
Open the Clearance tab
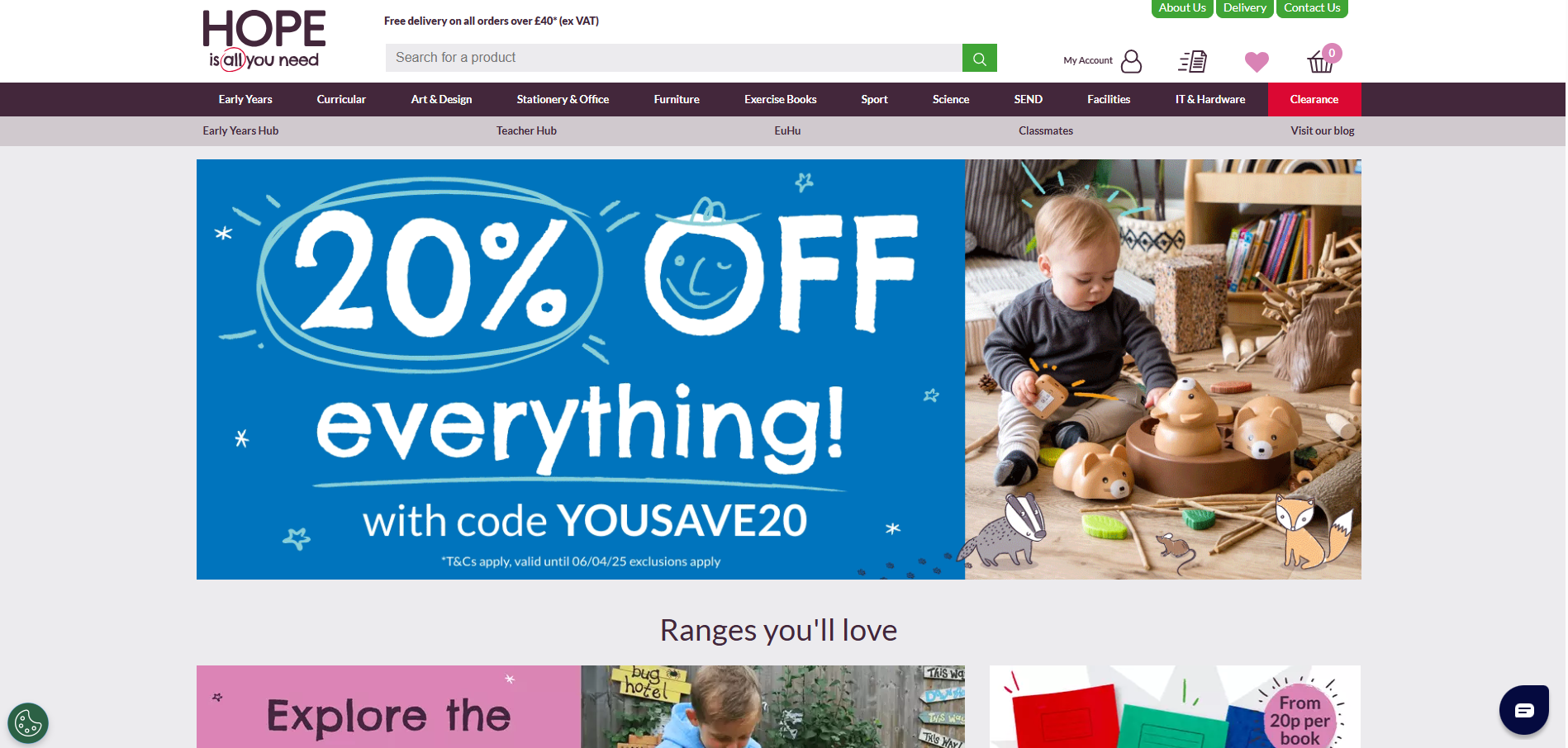coord(1314,99)
